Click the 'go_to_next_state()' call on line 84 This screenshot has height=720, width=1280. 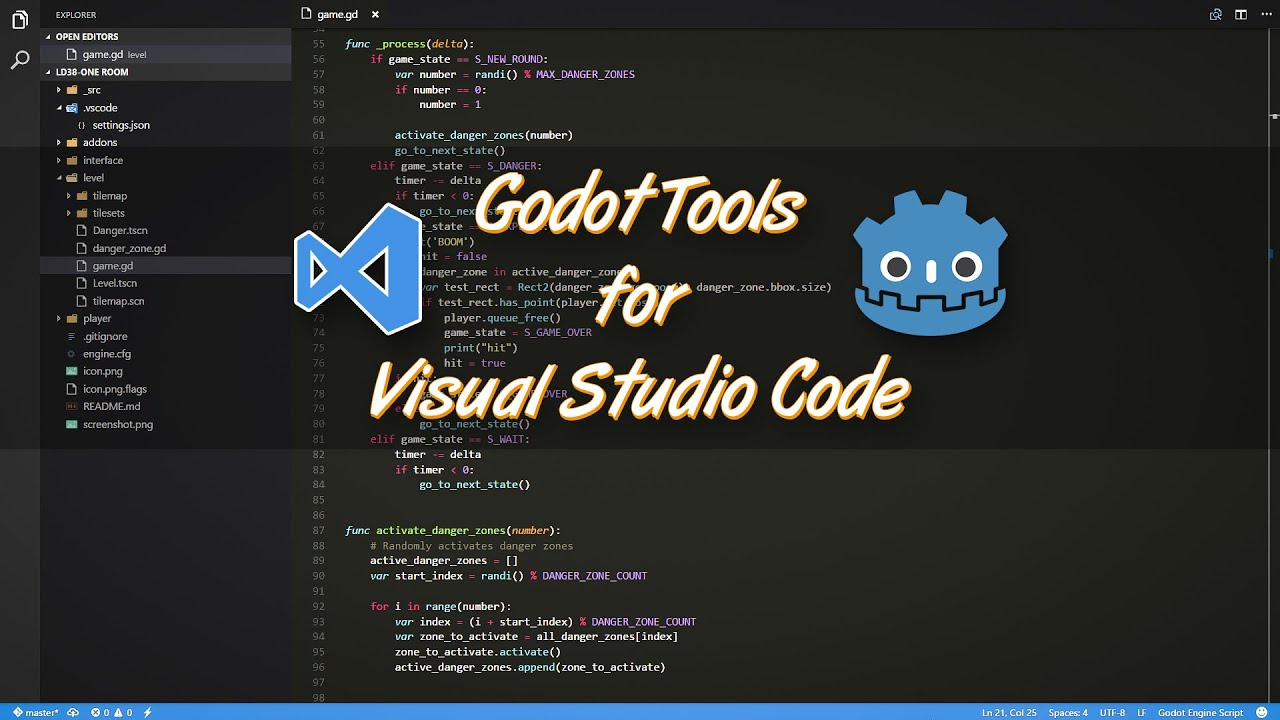[x=474, y=485]
